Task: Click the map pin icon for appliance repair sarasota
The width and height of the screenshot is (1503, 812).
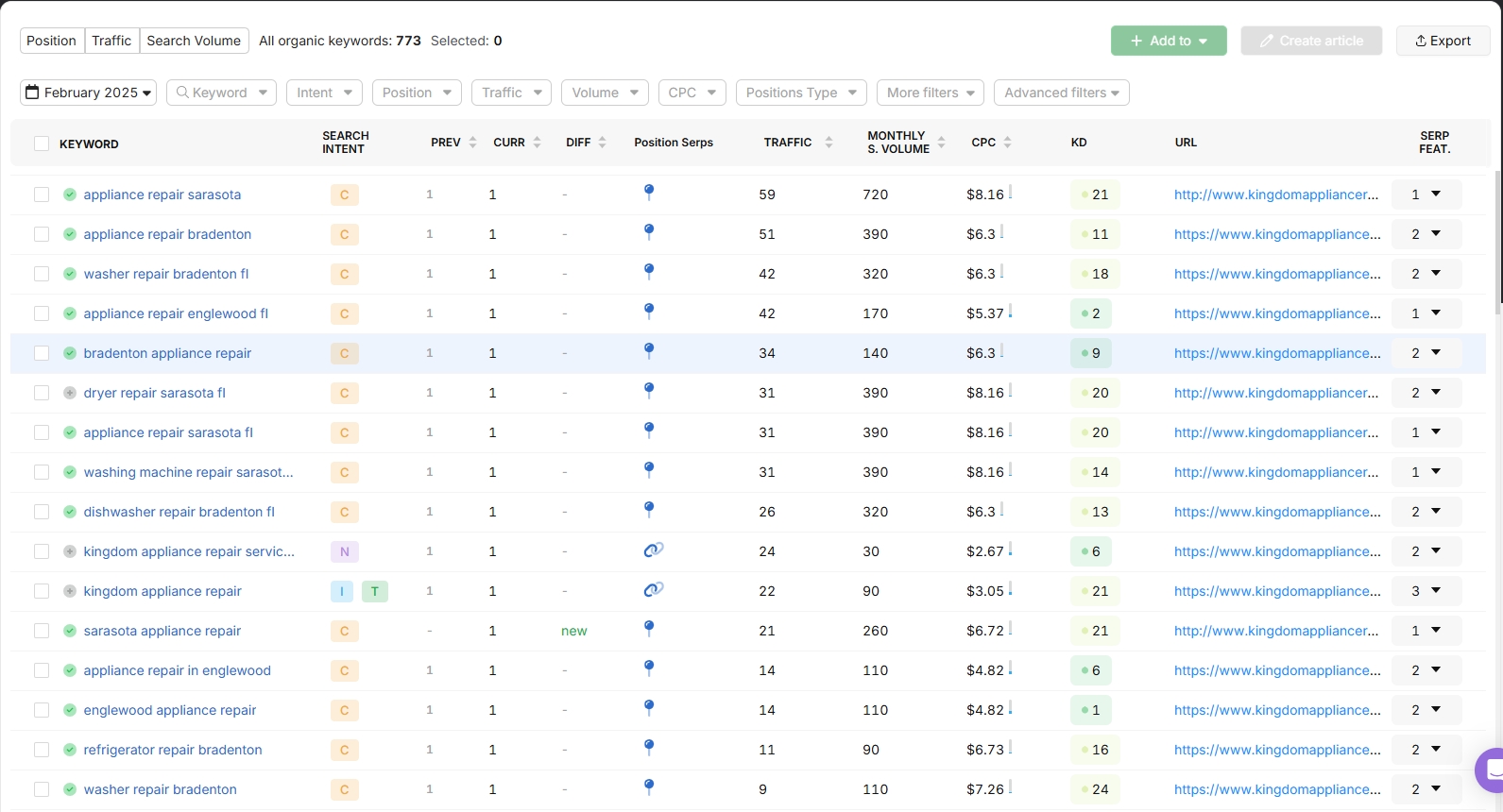Action: point(649,193)
